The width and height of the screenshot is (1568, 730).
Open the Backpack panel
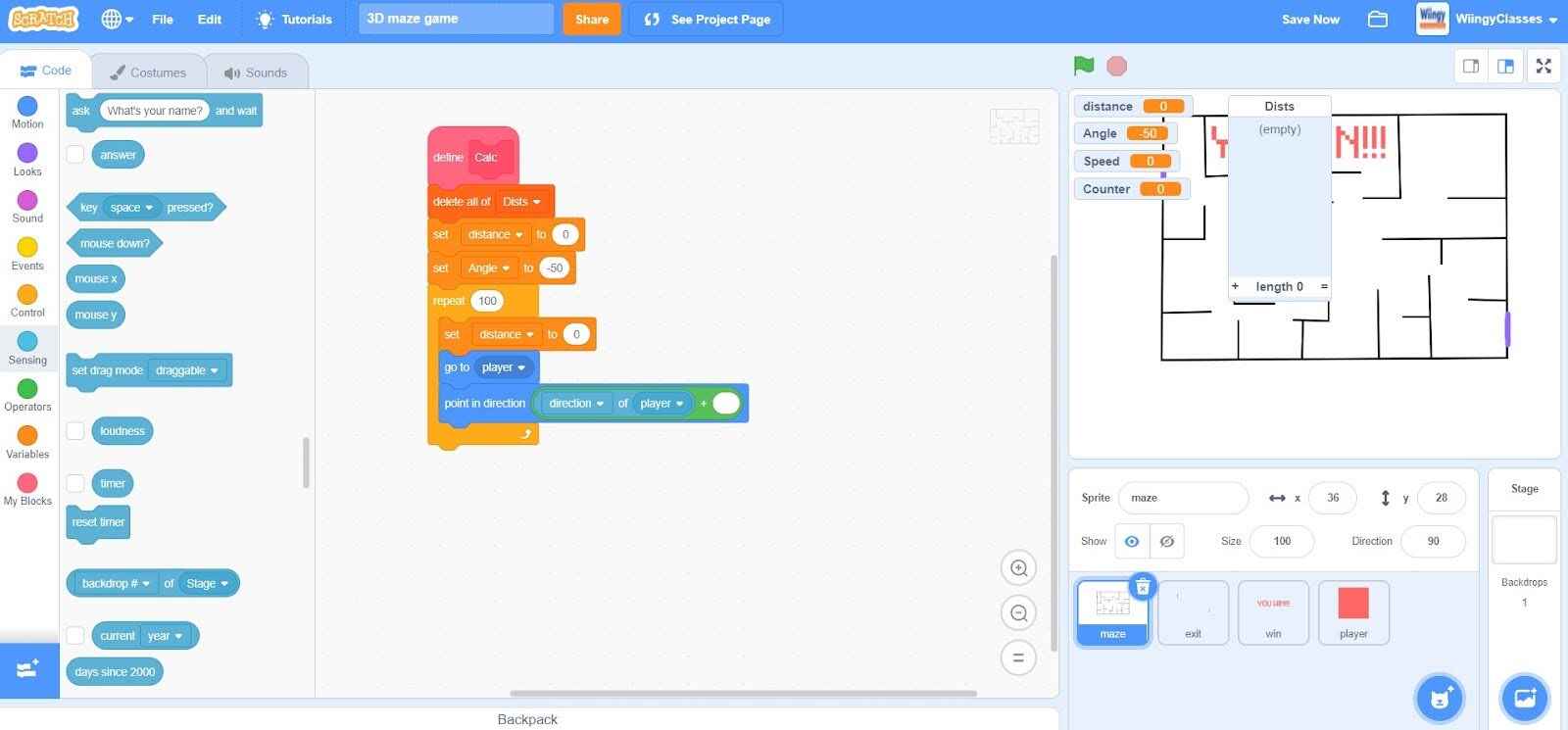click(x=527, y=719)
